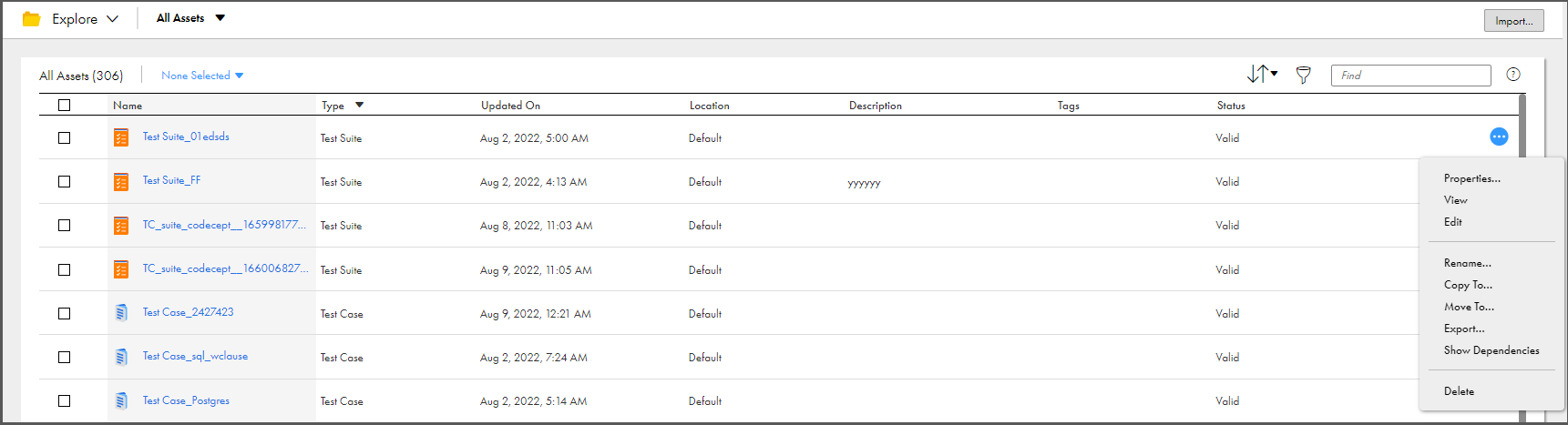The height and width of the screenshot is (425, 1568).
Task: Click 'Aug 9, 2022, 12:21 AM' date cell
Action: click(x=535, y=314)
